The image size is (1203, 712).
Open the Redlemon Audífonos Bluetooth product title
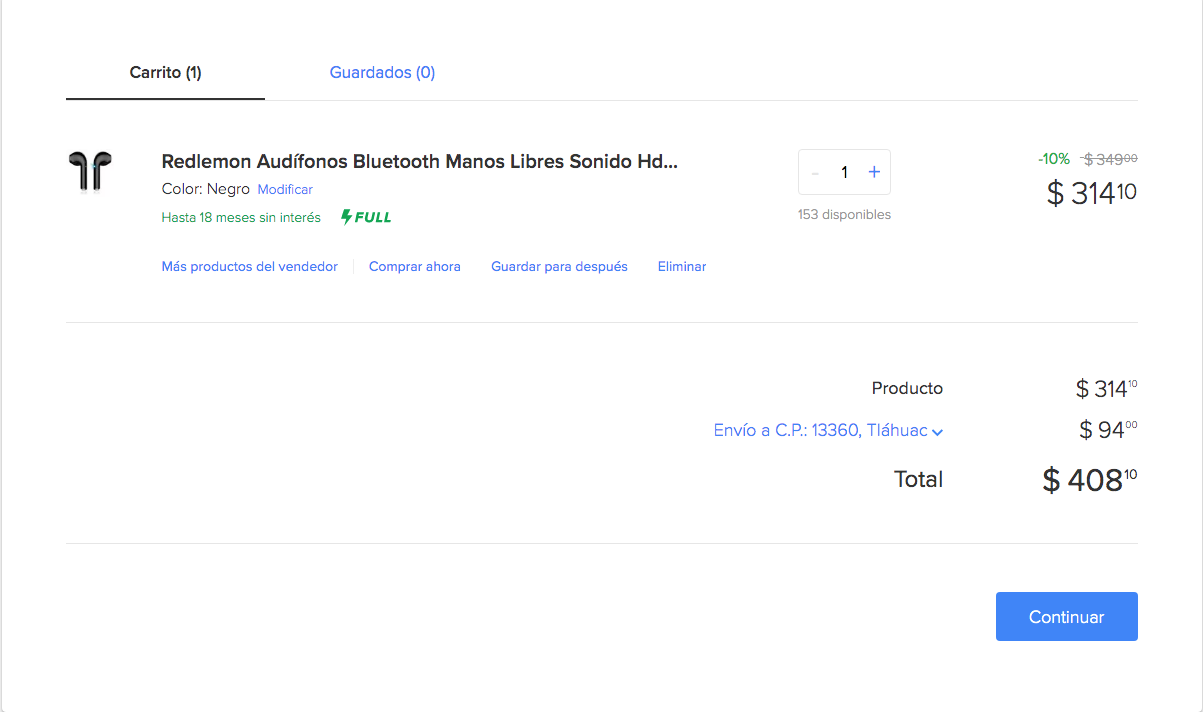click(x=419, y=162)
